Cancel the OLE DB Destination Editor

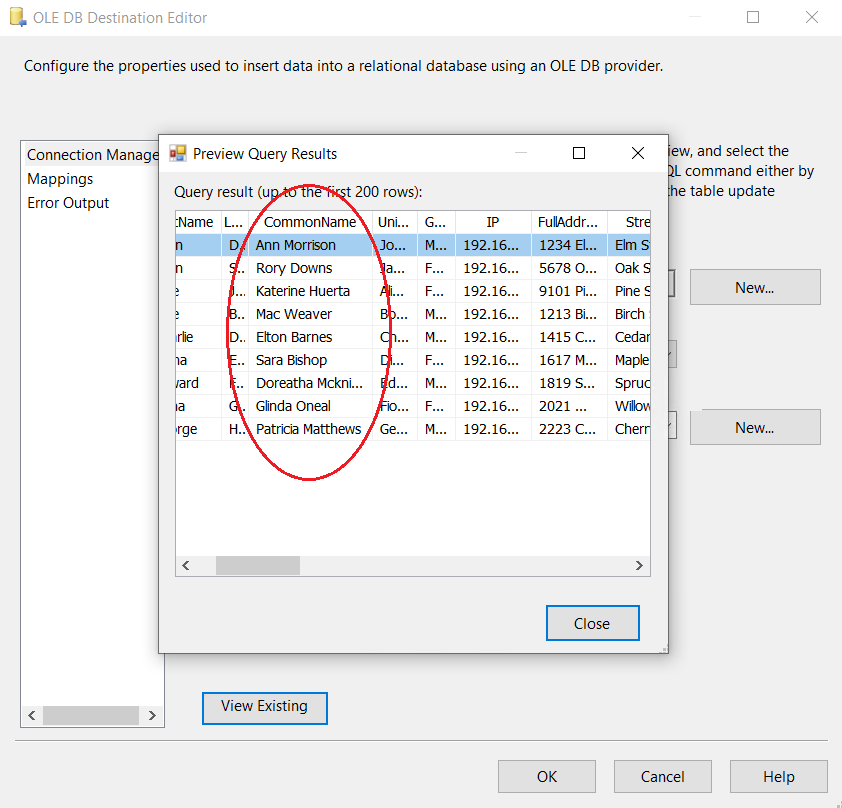tap(663, 777)
